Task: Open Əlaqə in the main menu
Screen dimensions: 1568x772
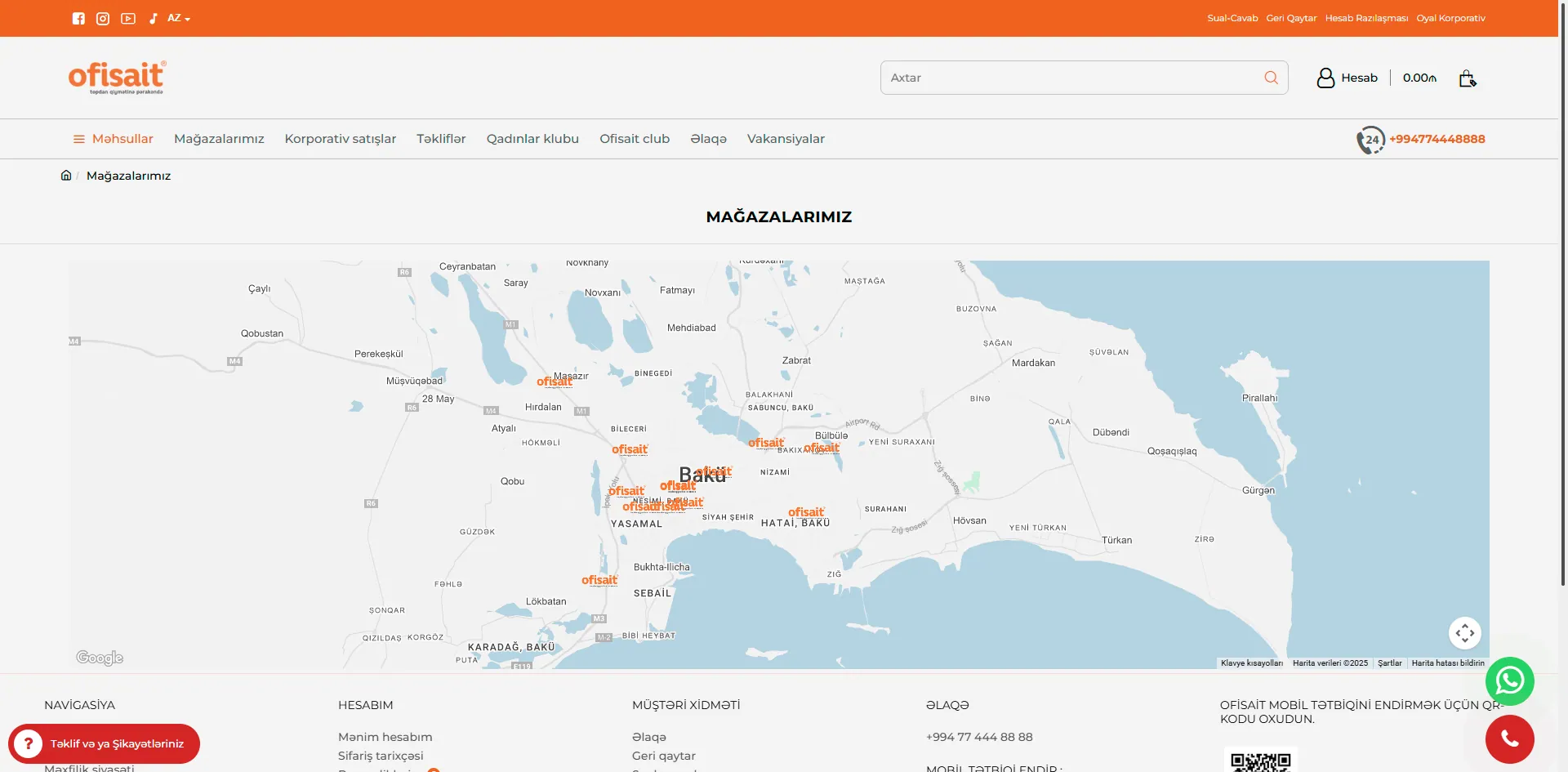Action: pos(708,139)
